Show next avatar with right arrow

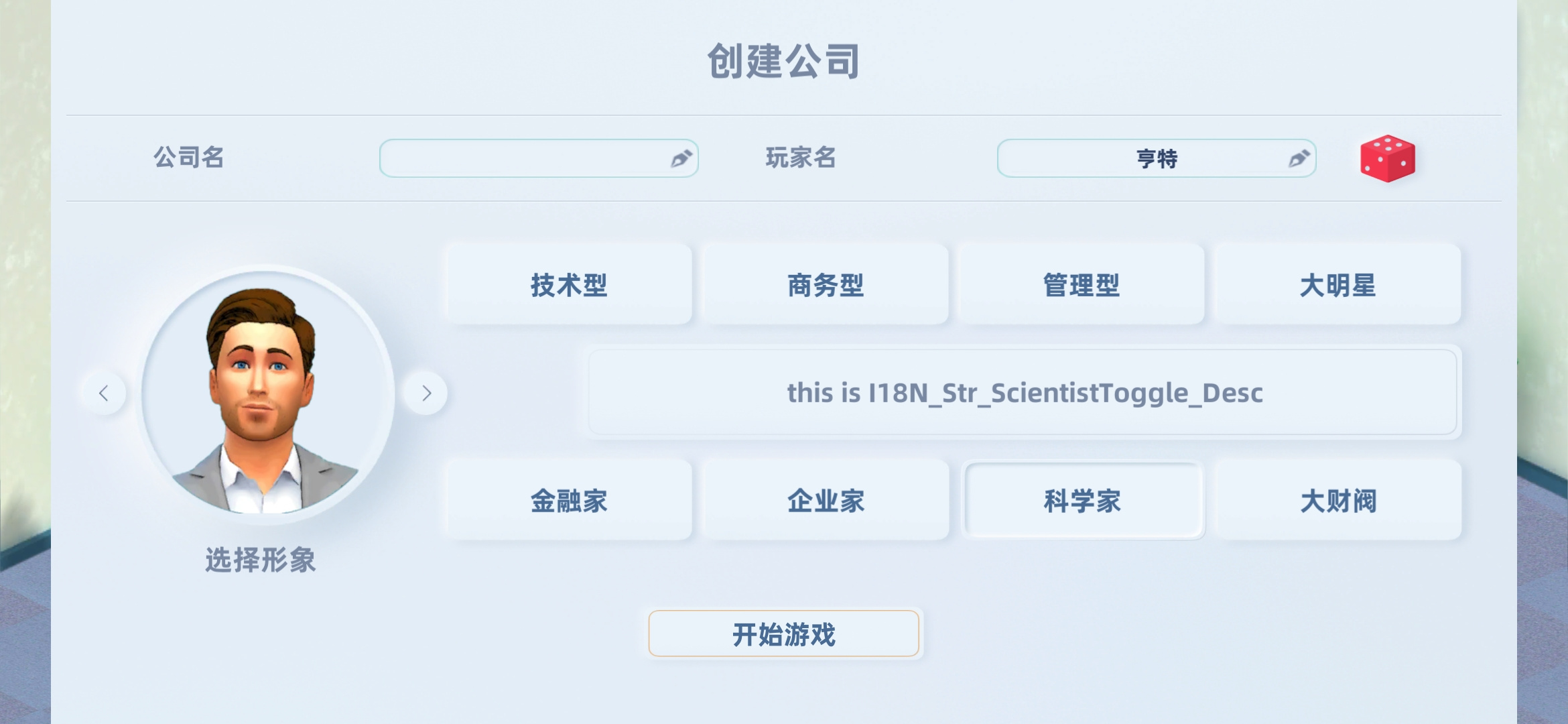[x=426, y=393]
